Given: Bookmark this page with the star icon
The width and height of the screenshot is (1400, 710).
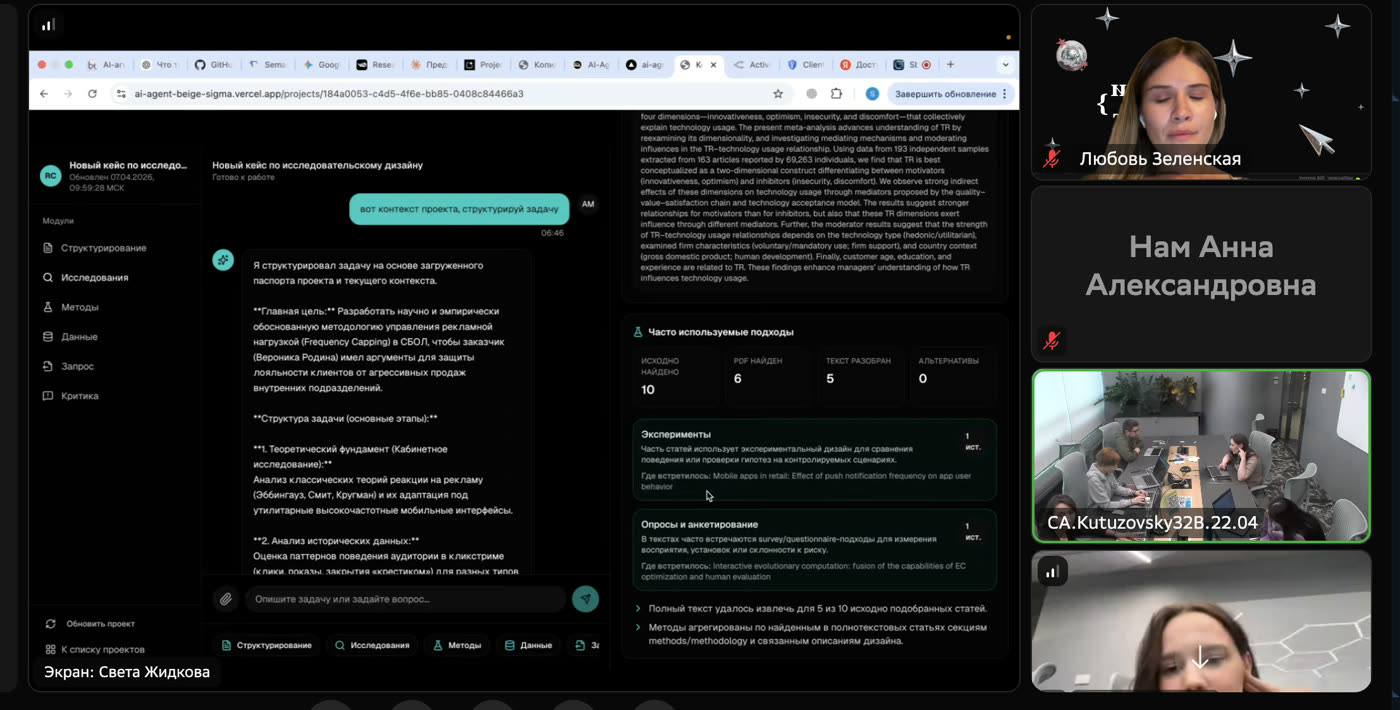Looking at the screenshot, I should [x=778, y=94].
